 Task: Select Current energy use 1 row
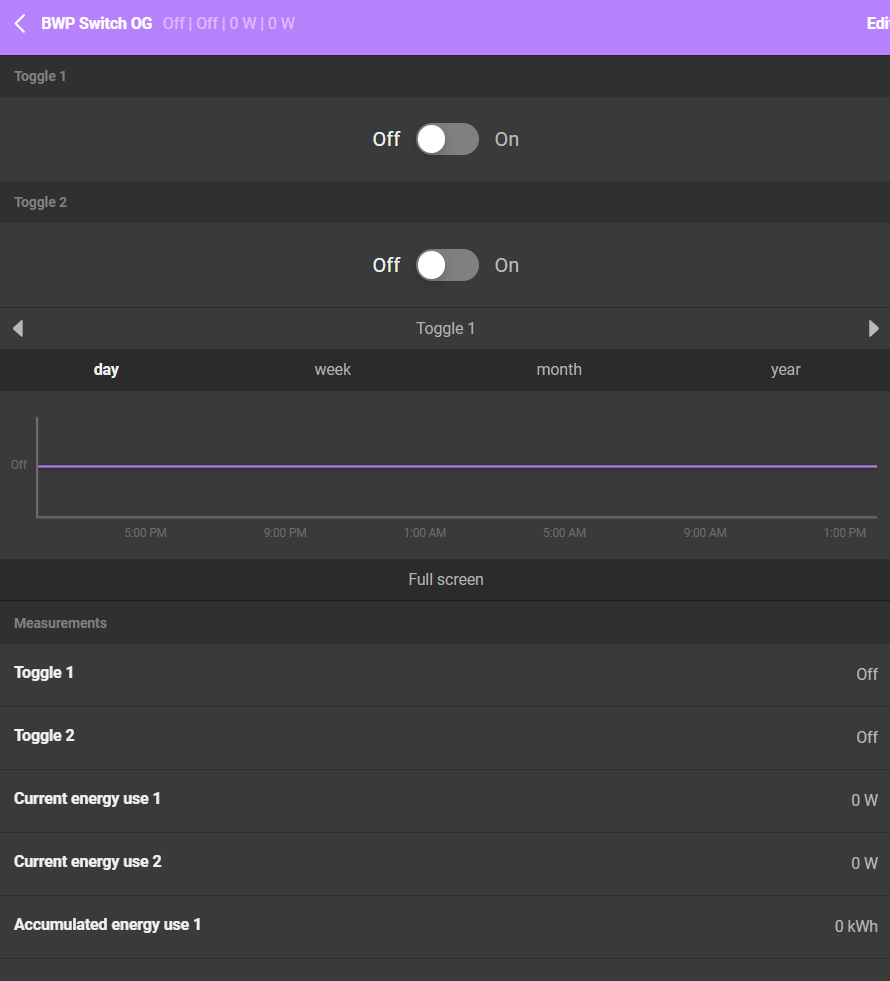[x=445, y=800]
